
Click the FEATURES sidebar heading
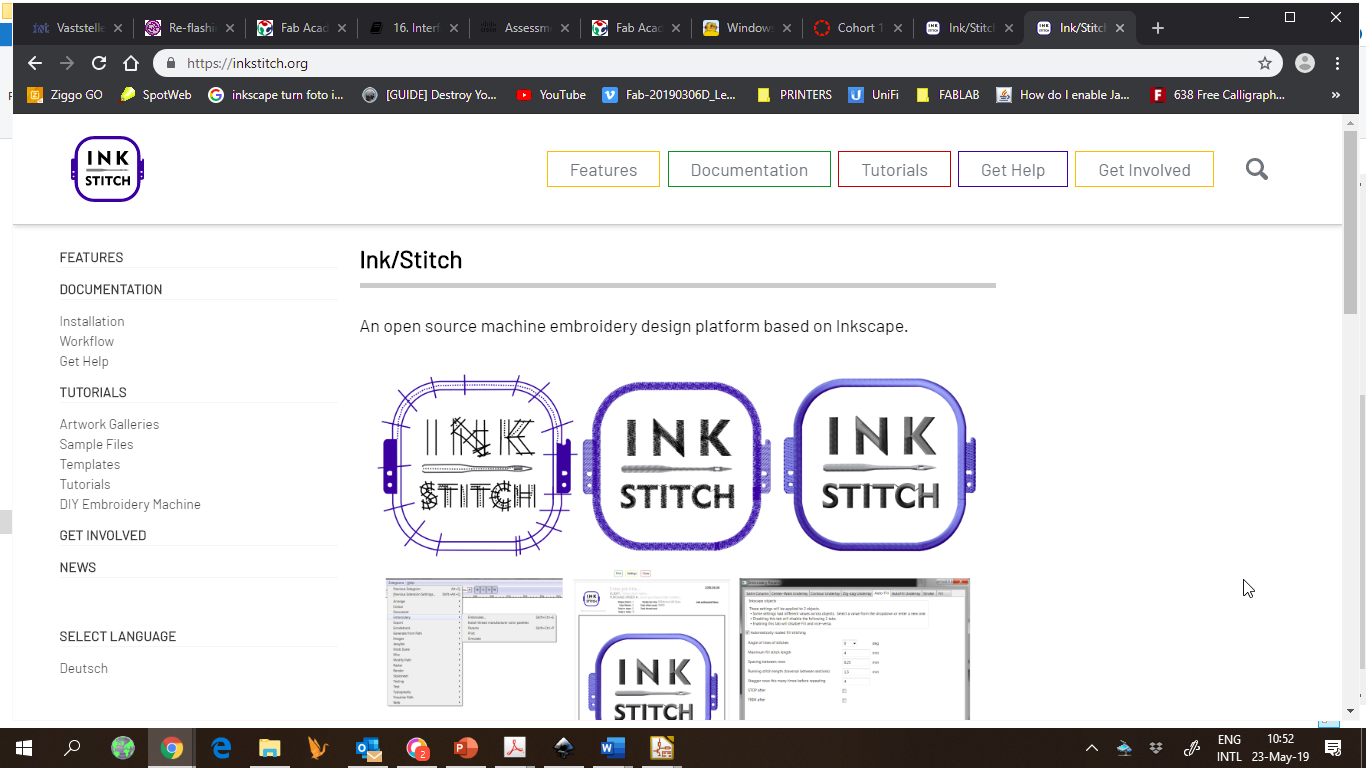[91, 257]
